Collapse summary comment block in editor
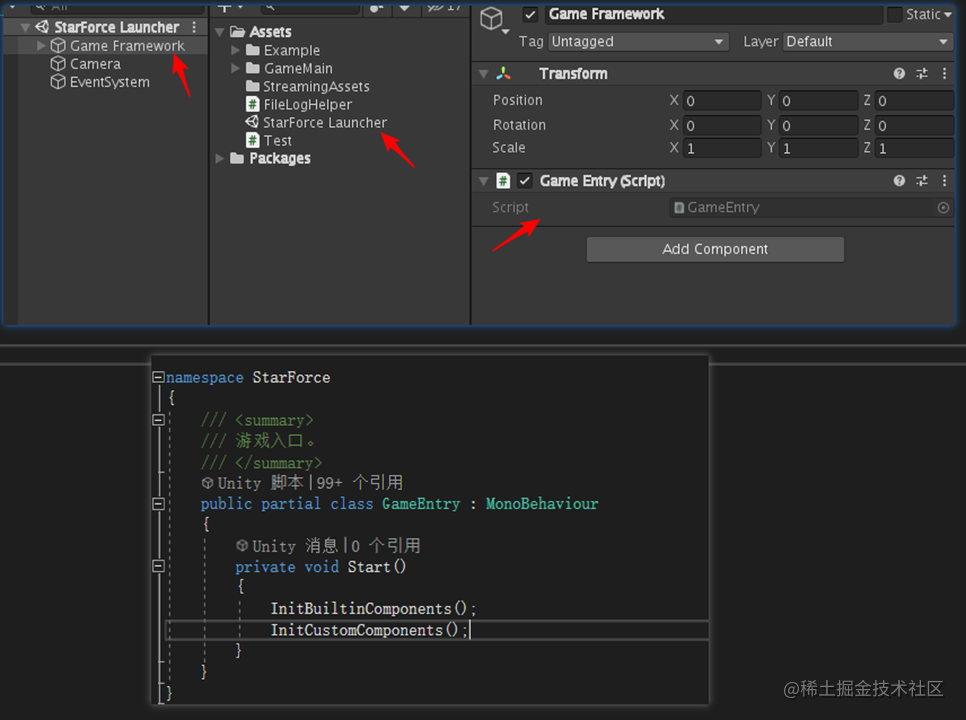Viewport: 966px width, 720px height. point(158,419)
